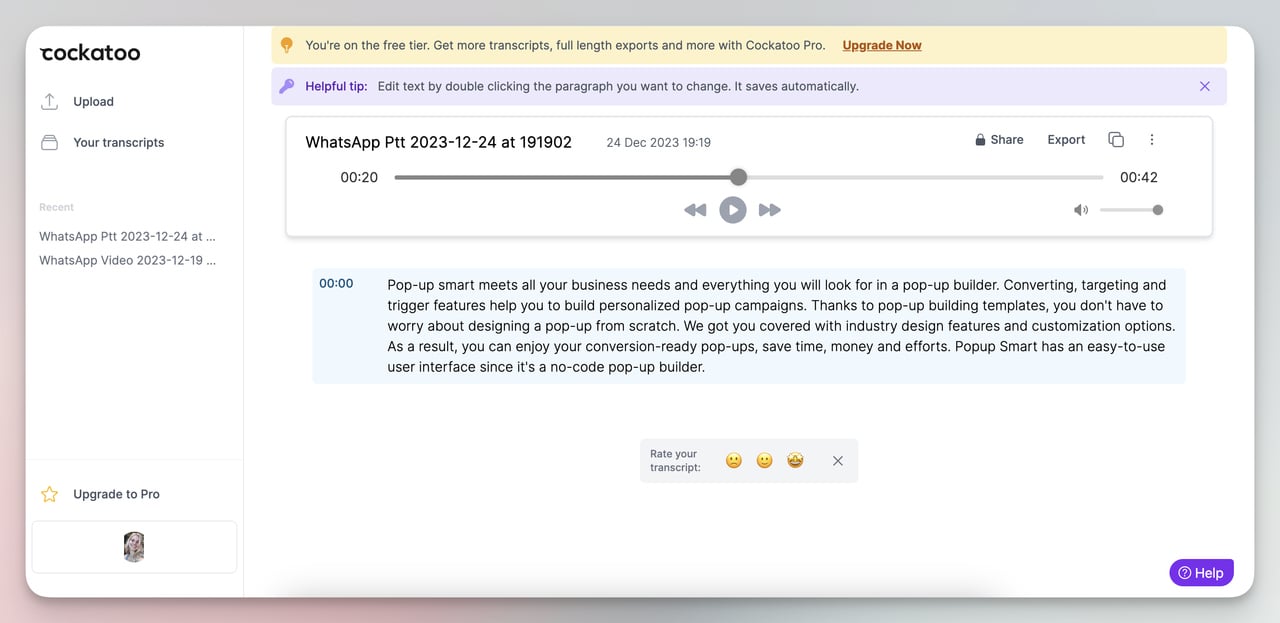The width and height of the screenshot is (1280, 623).
Task: Open the Export options
Action: pyautogui.click(x=1065, y=139)
